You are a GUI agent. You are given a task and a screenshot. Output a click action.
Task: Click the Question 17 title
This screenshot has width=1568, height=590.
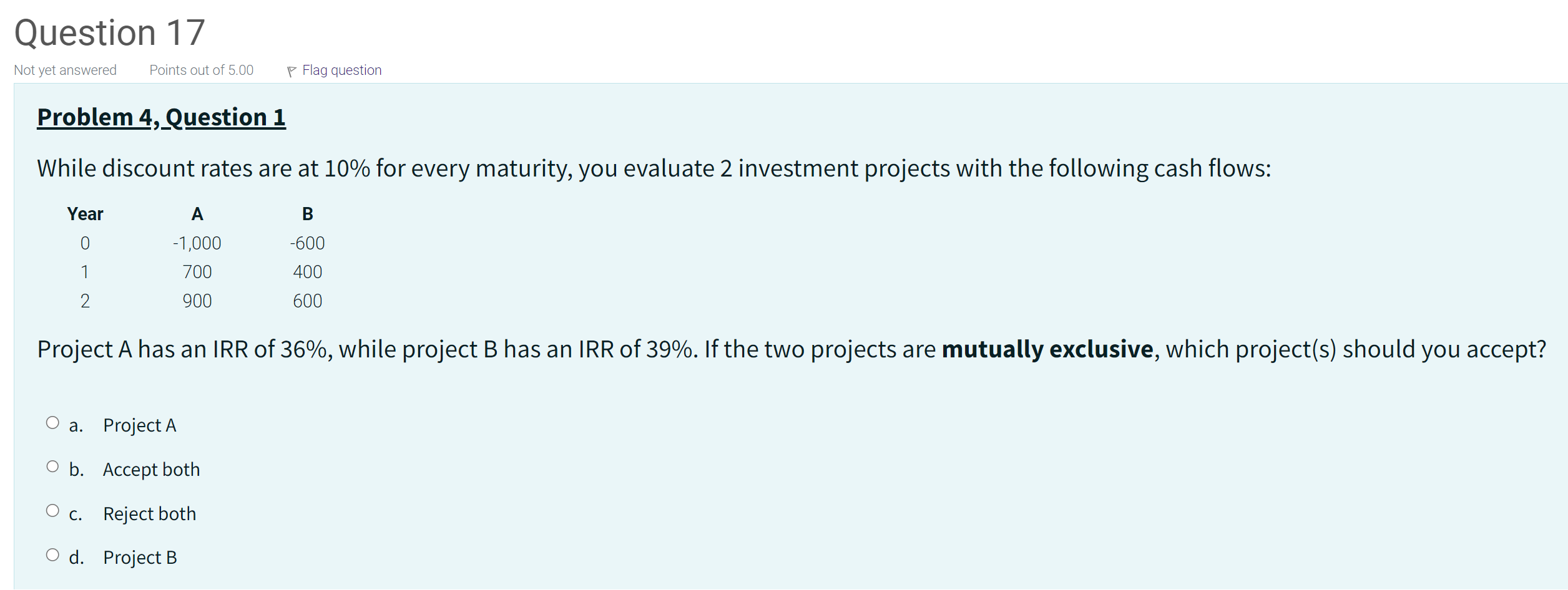(x=109, y=31)
